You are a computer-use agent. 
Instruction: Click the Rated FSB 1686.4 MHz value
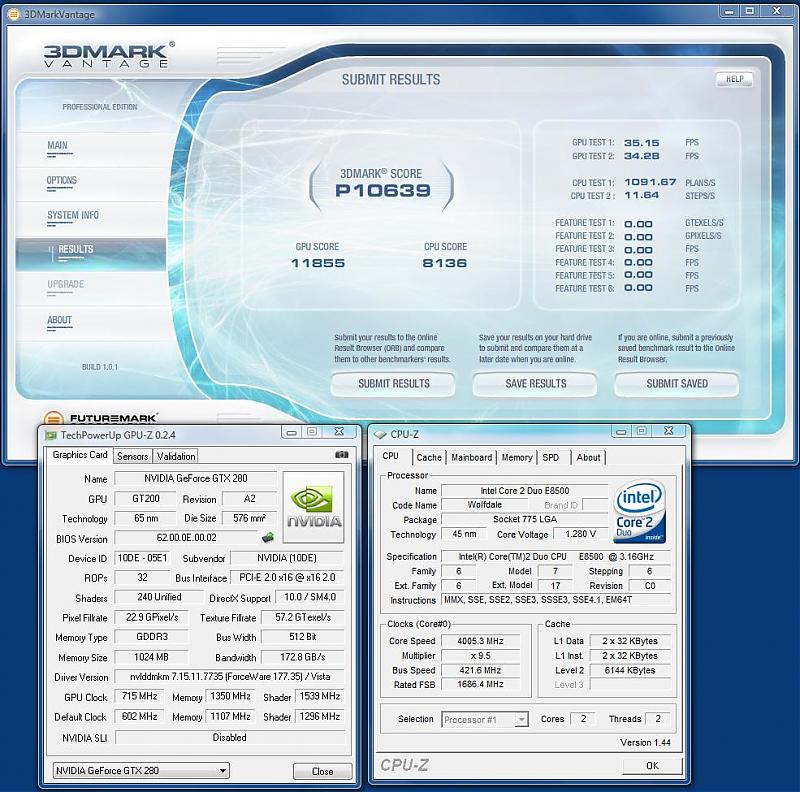[480, 684]
